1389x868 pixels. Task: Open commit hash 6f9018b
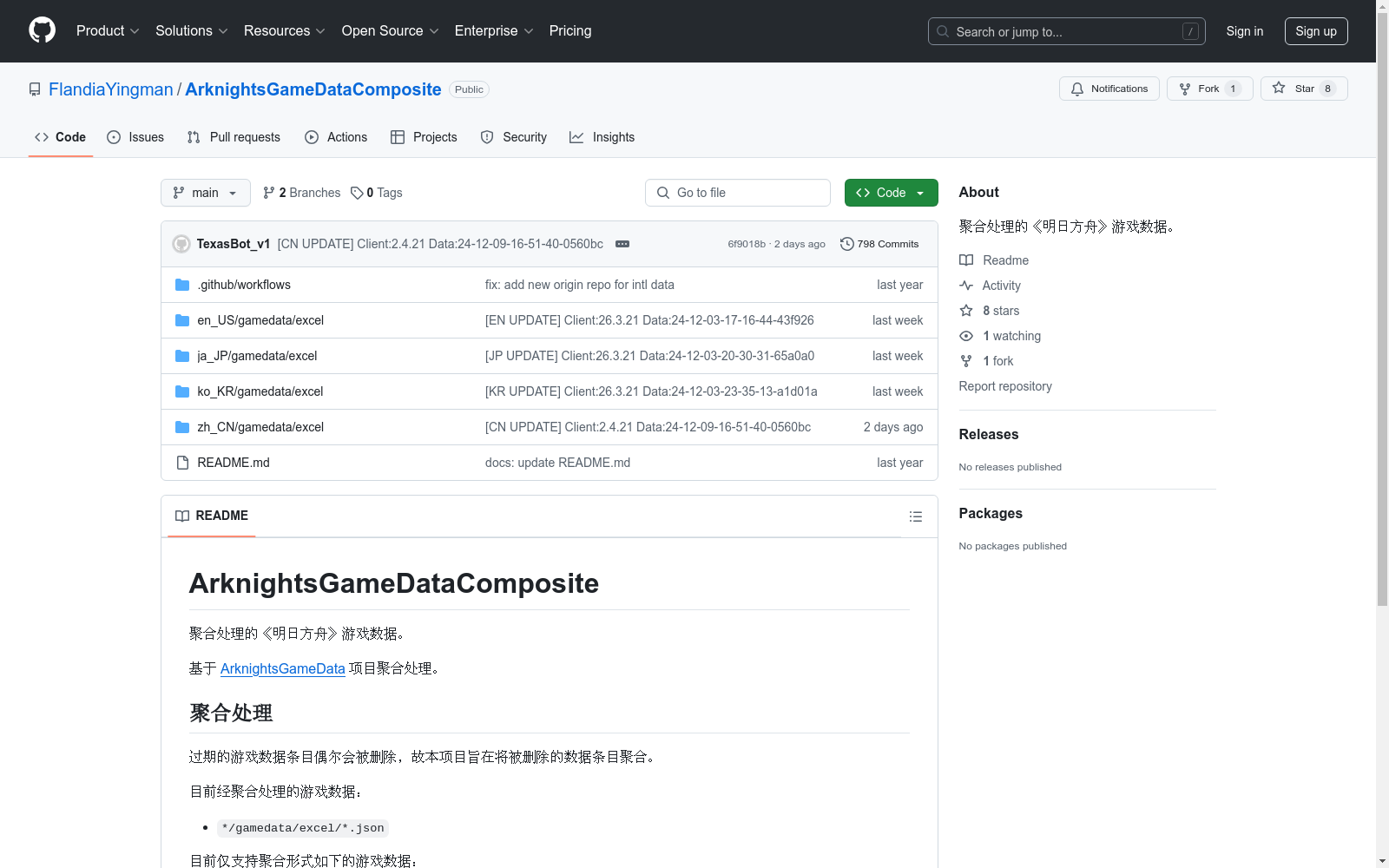pyautogui.click(x=747, y=244)
